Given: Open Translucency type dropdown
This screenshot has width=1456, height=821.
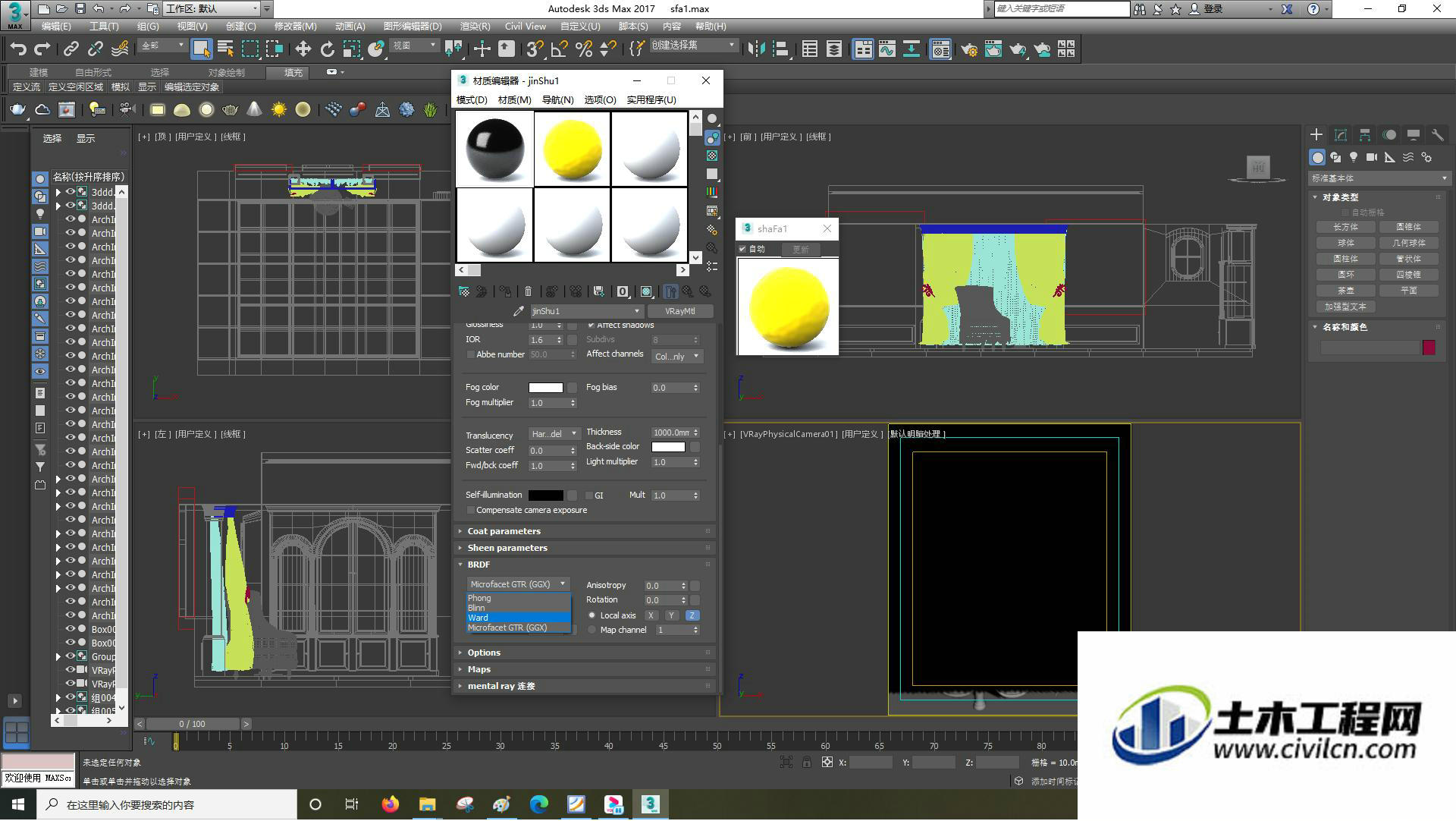Looking at the screenshot, I should pos(554,434).
